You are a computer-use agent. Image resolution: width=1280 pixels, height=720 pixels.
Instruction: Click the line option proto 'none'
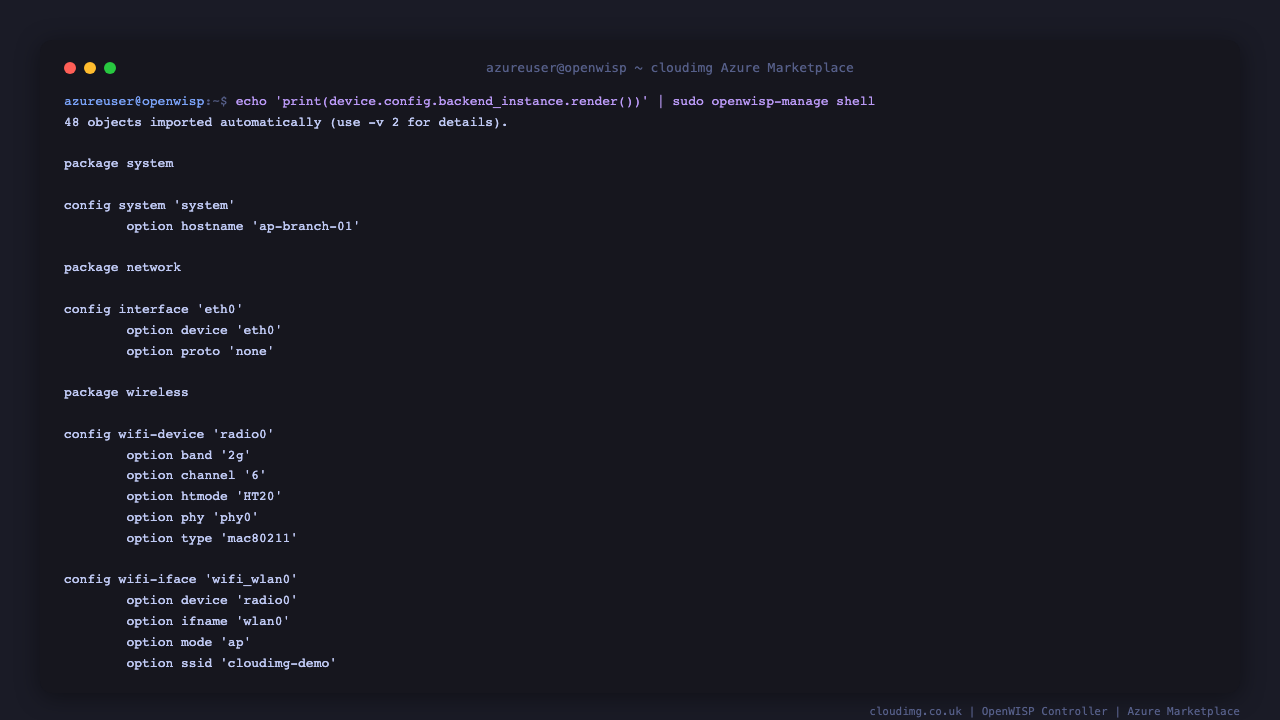point(200,352)
